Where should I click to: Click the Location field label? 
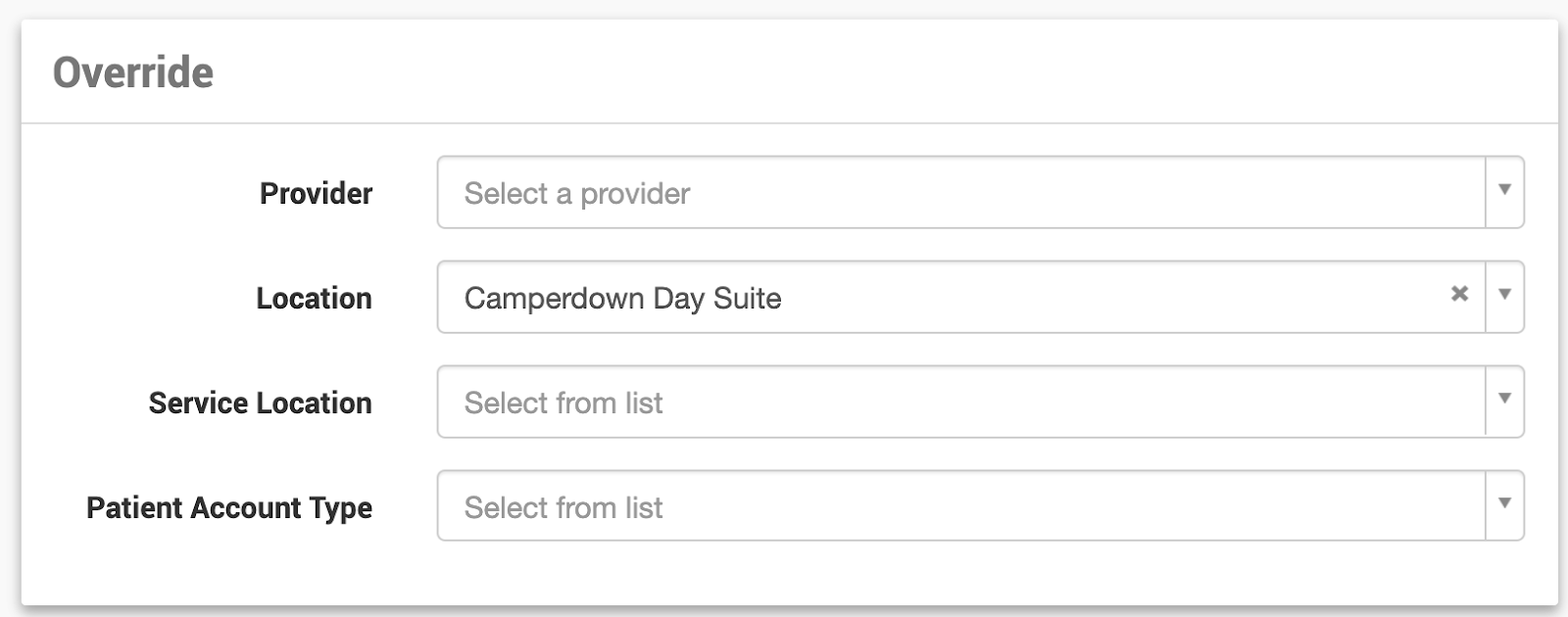(314, 299)
